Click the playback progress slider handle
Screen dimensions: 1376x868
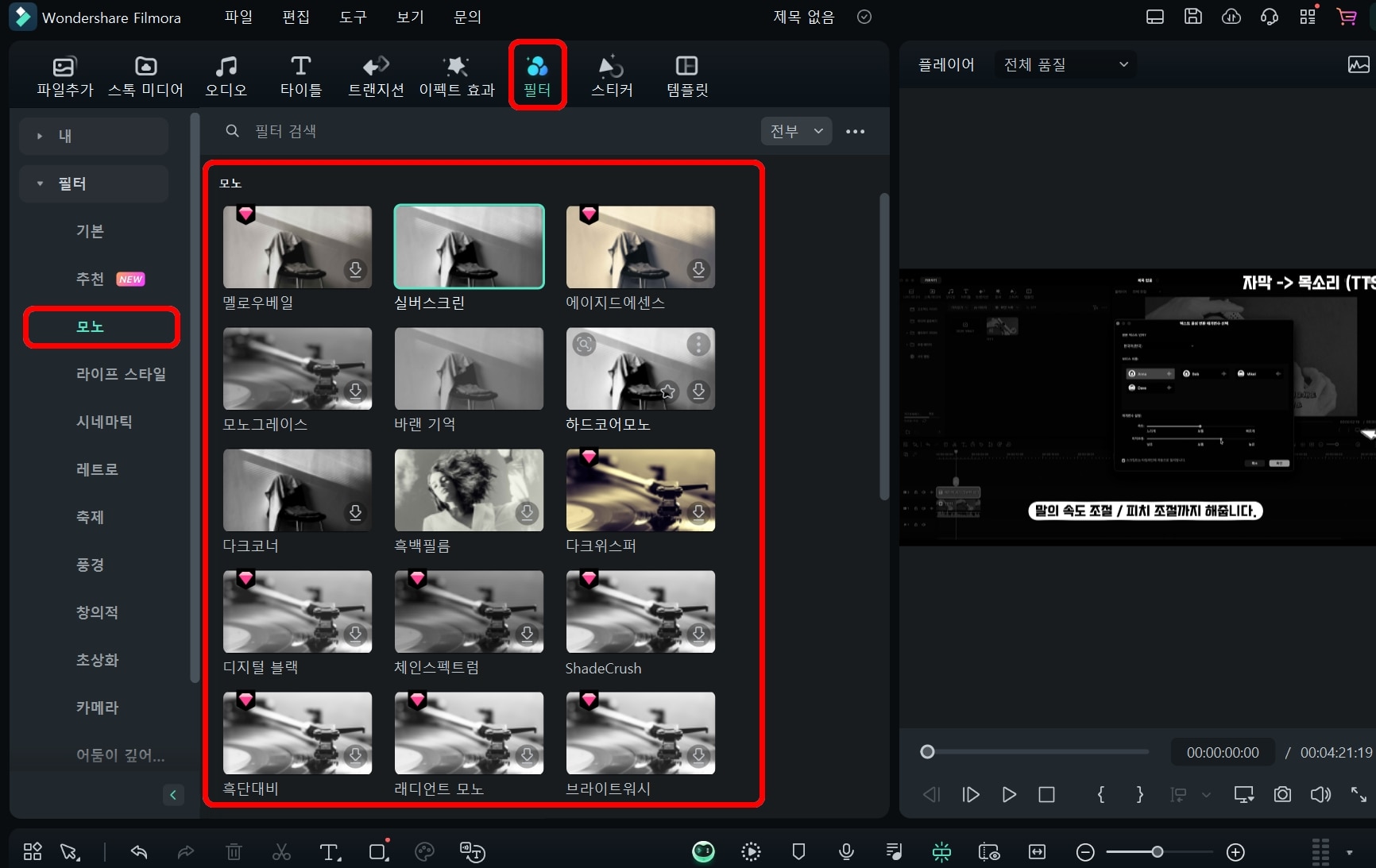tap(927, 751)
